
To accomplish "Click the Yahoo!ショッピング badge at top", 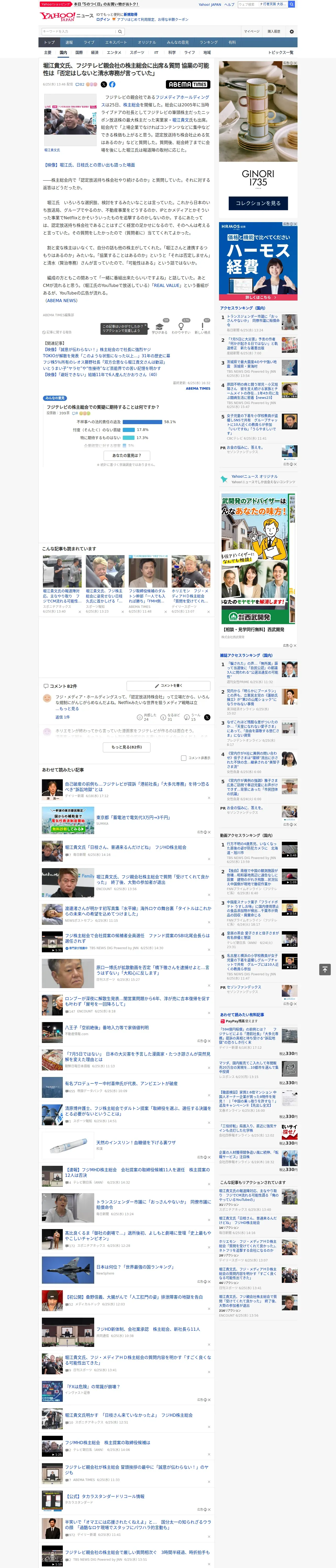I will [55, 4].
